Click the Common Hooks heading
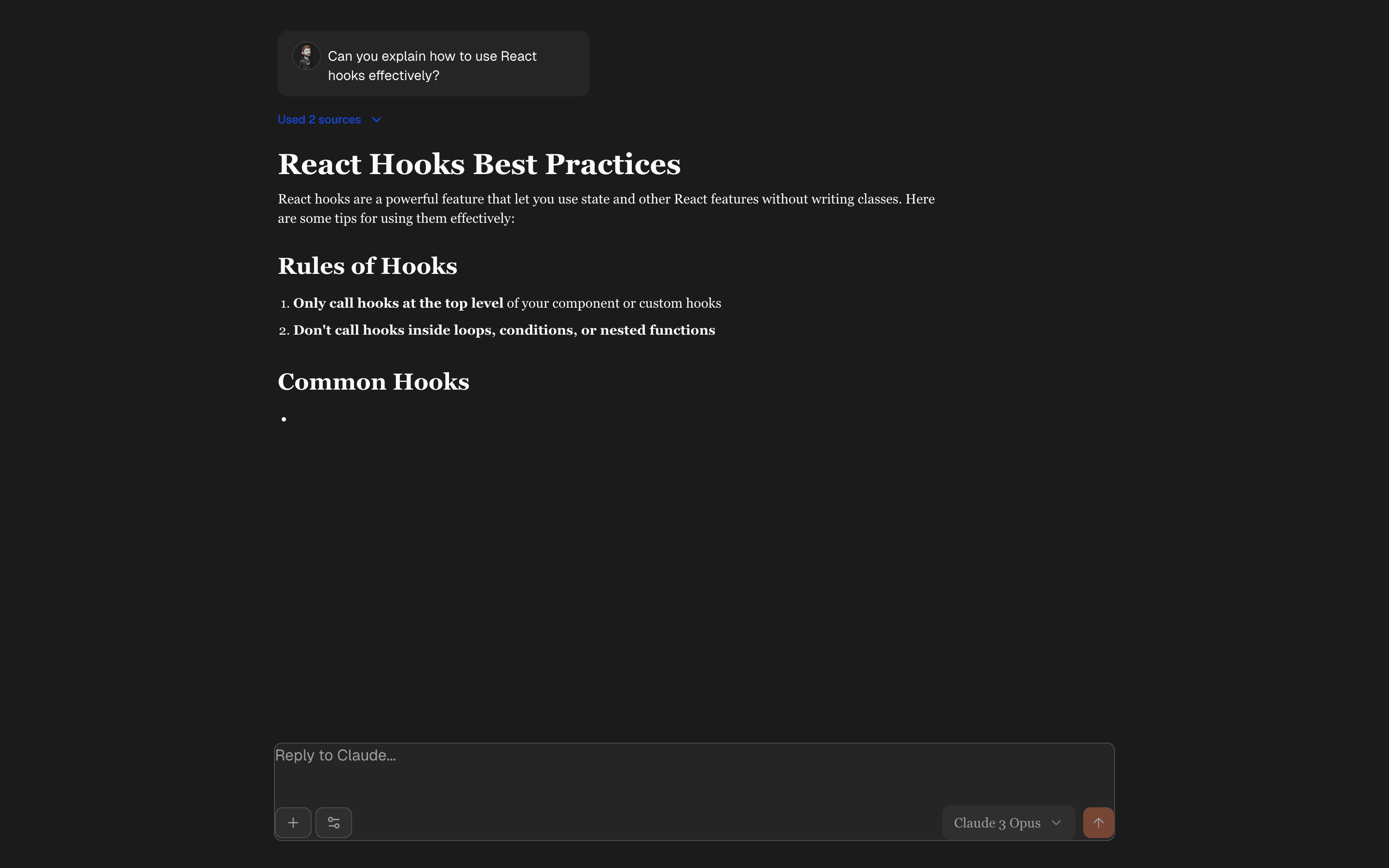Viewport: 1389px width, 868px height. [x=373, y=382]
